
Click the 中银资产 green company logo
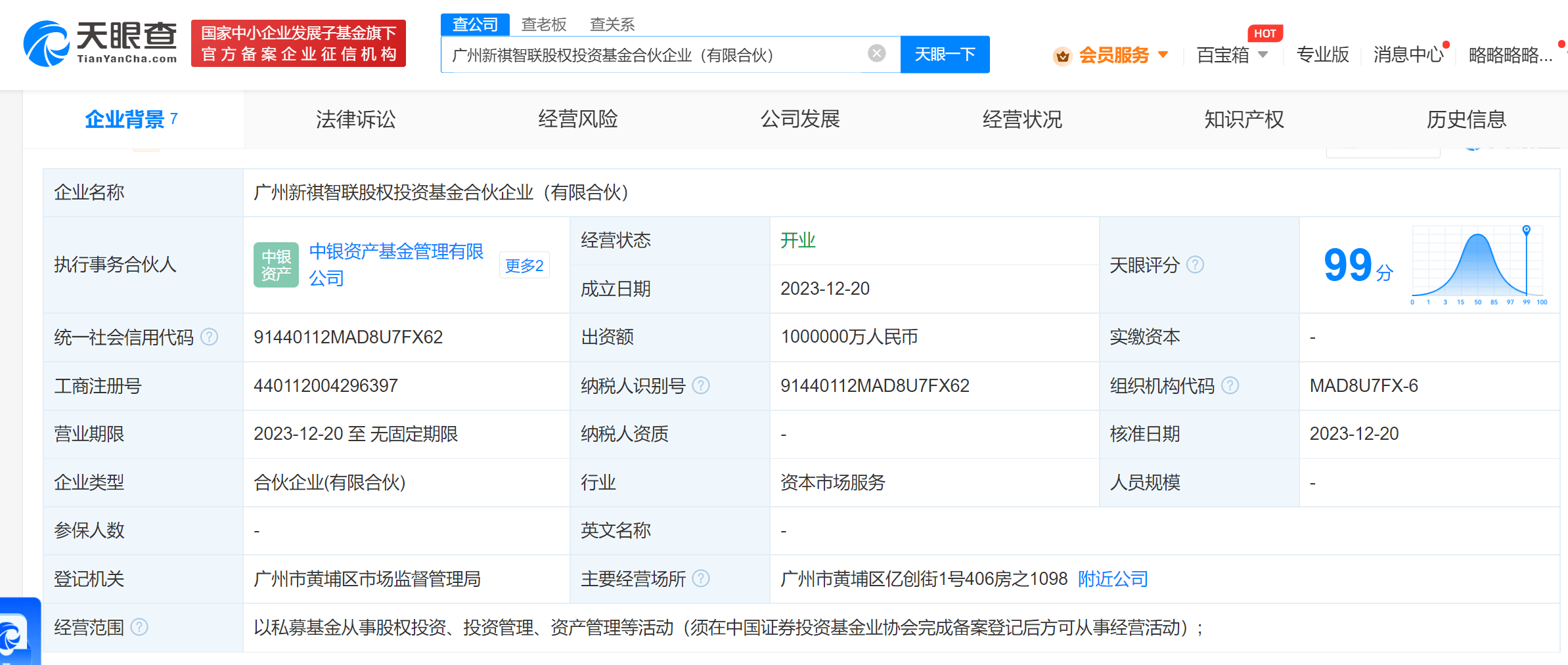[x=276, y=265]
